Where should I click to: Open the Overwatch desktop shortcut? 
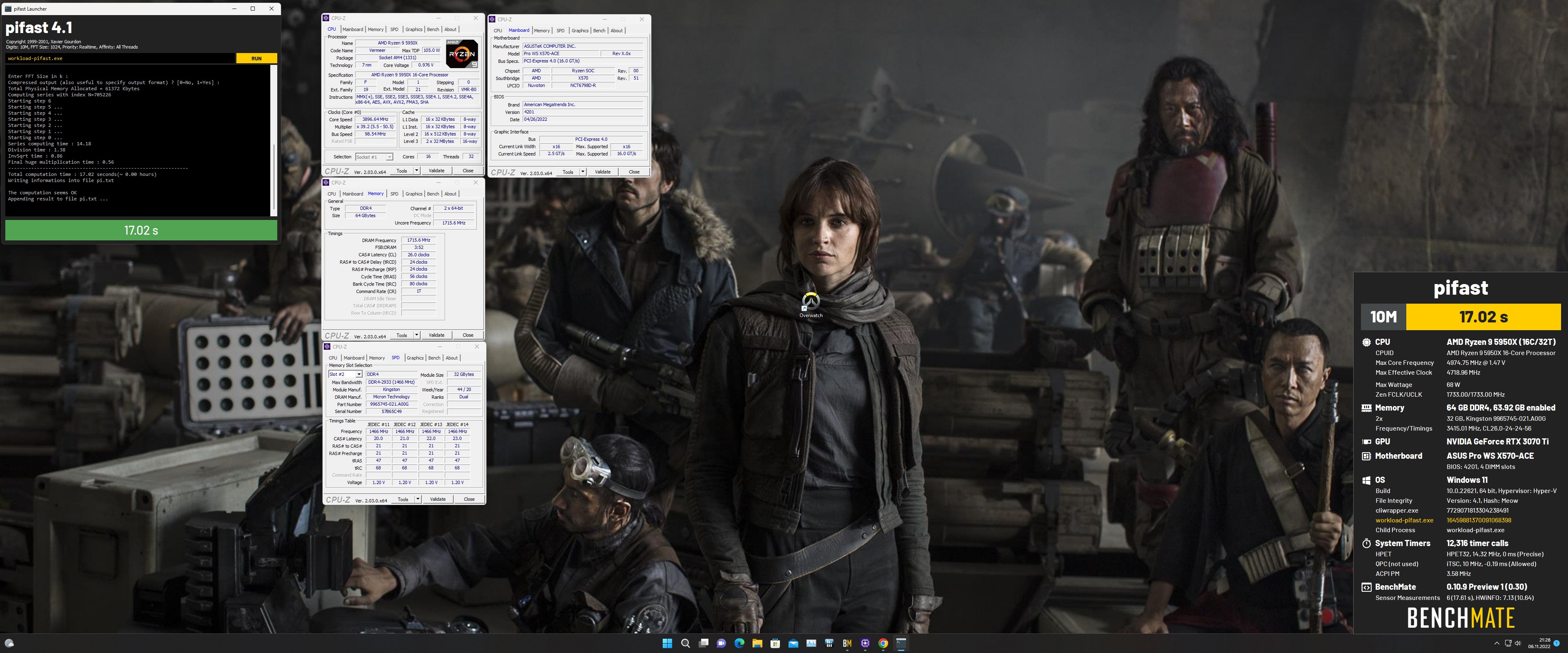(x=811, y=305)
